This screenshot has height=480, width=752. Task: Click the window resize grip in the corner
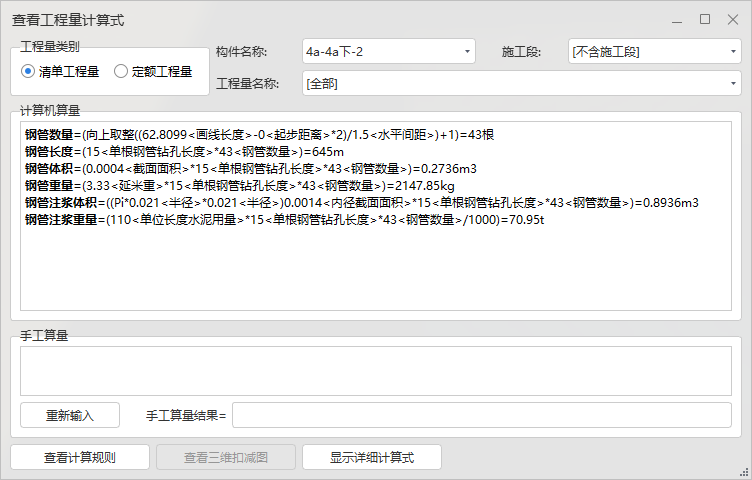pyautogui.click(x=745, y=473)
